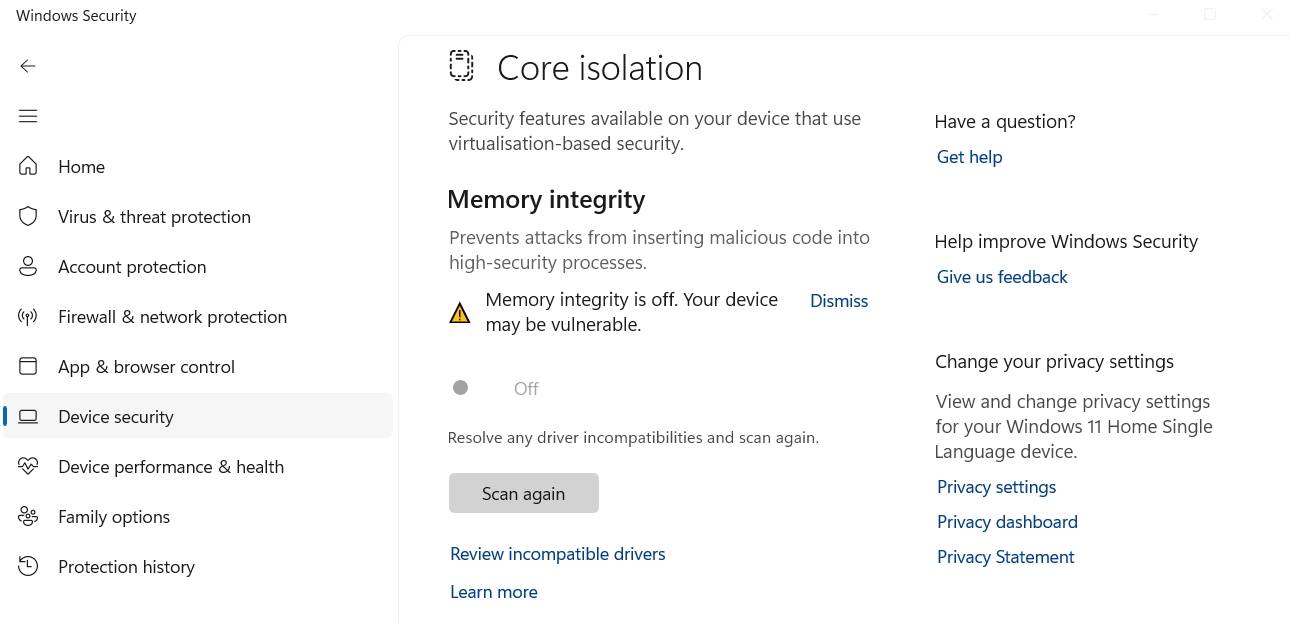
Task: Click the Home house icon
Action: (28, 166)
